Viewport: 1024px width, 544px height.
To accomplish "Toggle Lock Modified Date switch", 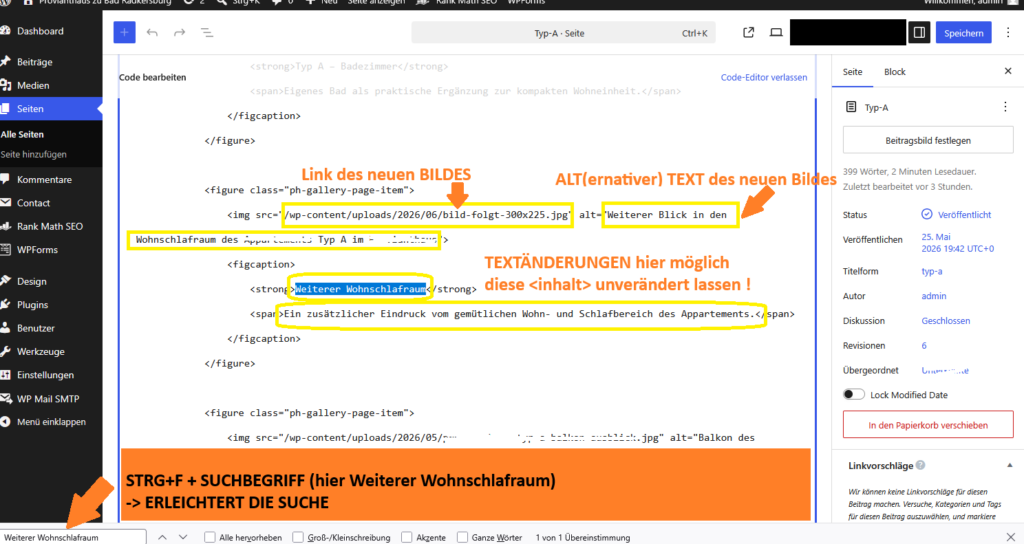I will point(853,394).
